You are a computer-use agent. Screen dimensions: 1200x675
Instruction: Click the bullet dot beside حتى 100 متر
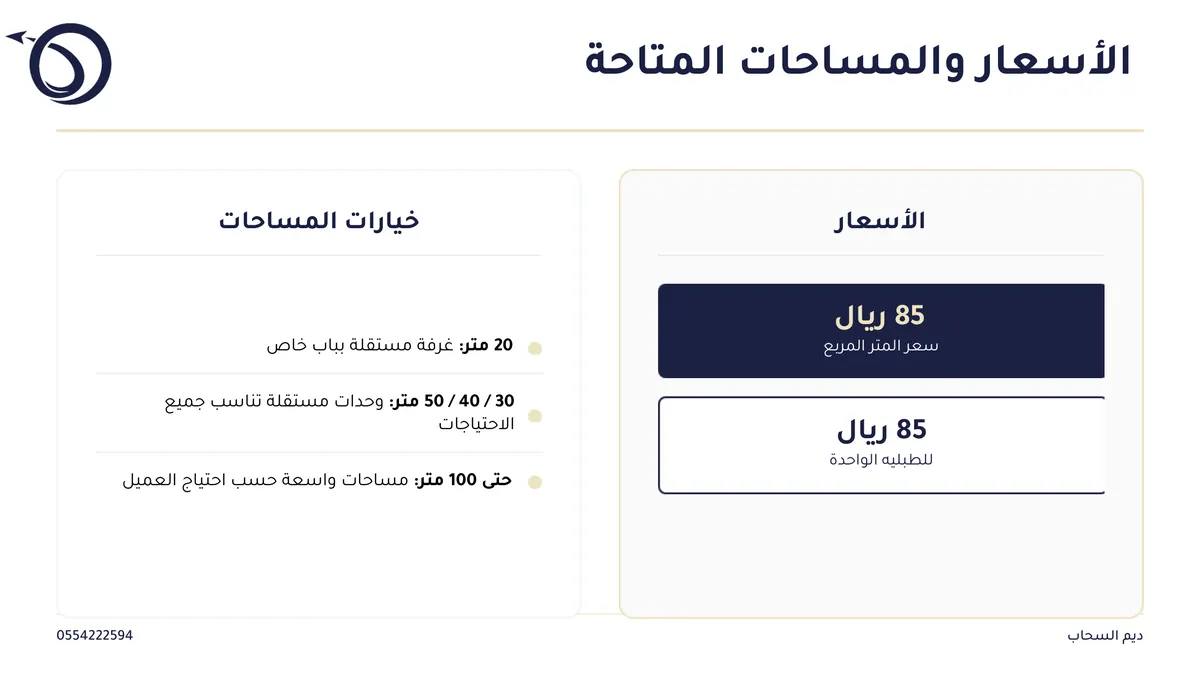click(x=535, y=483)
